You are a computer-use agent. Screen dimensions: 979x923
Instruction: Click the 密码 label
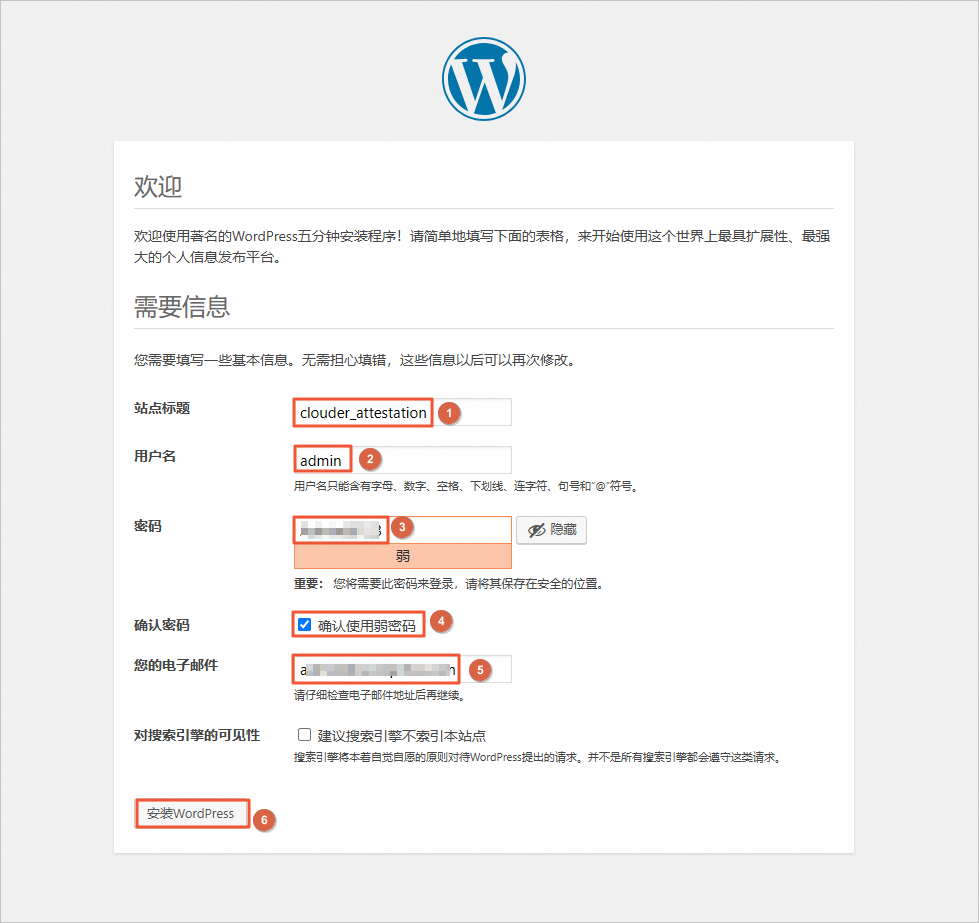(148, 526)
